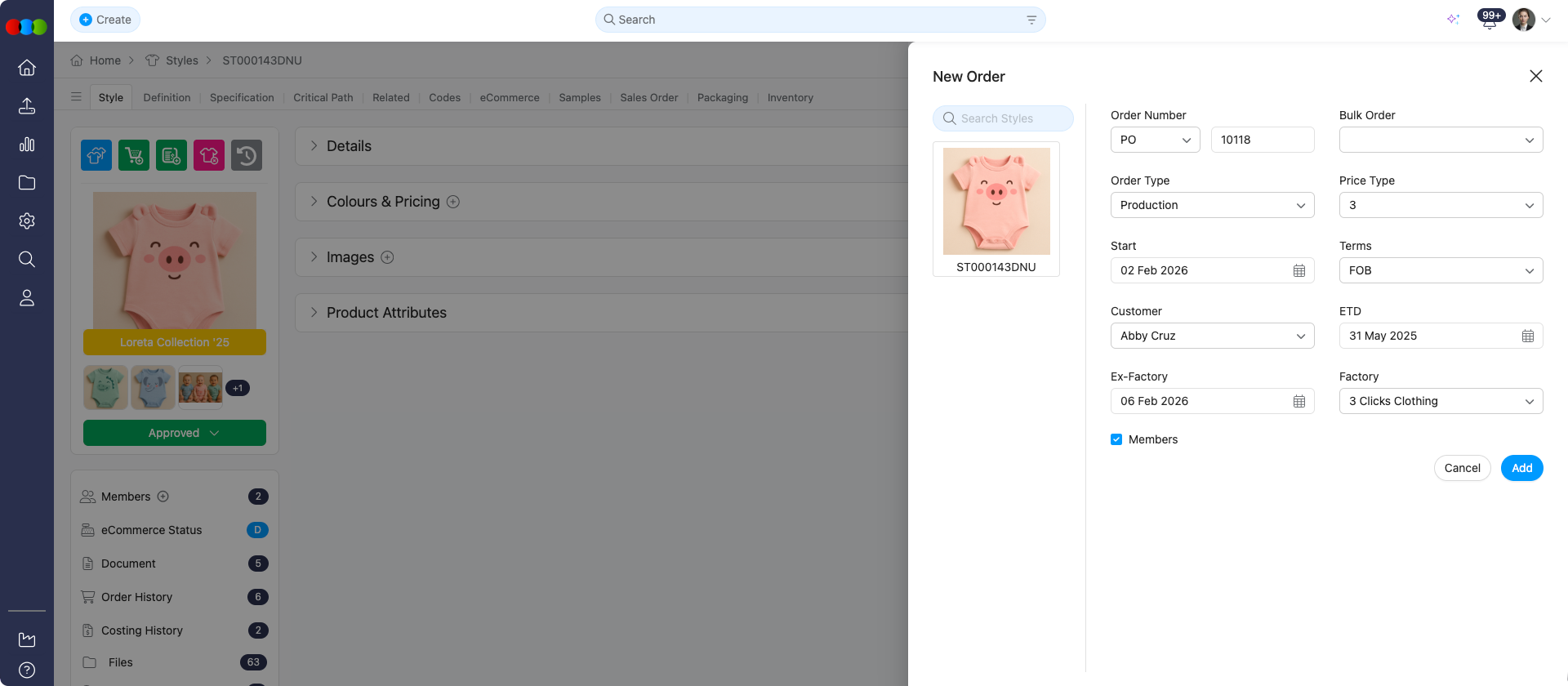Select the blue bodysuit colour thumbnail
This screenshot has width=1568, height=686.
(153, 387)
